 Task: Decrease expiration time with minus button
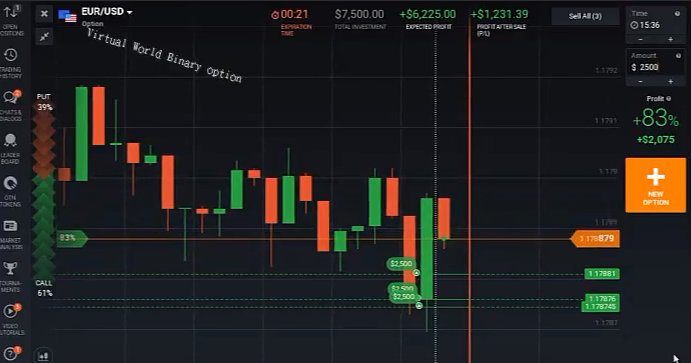point(640,40)
